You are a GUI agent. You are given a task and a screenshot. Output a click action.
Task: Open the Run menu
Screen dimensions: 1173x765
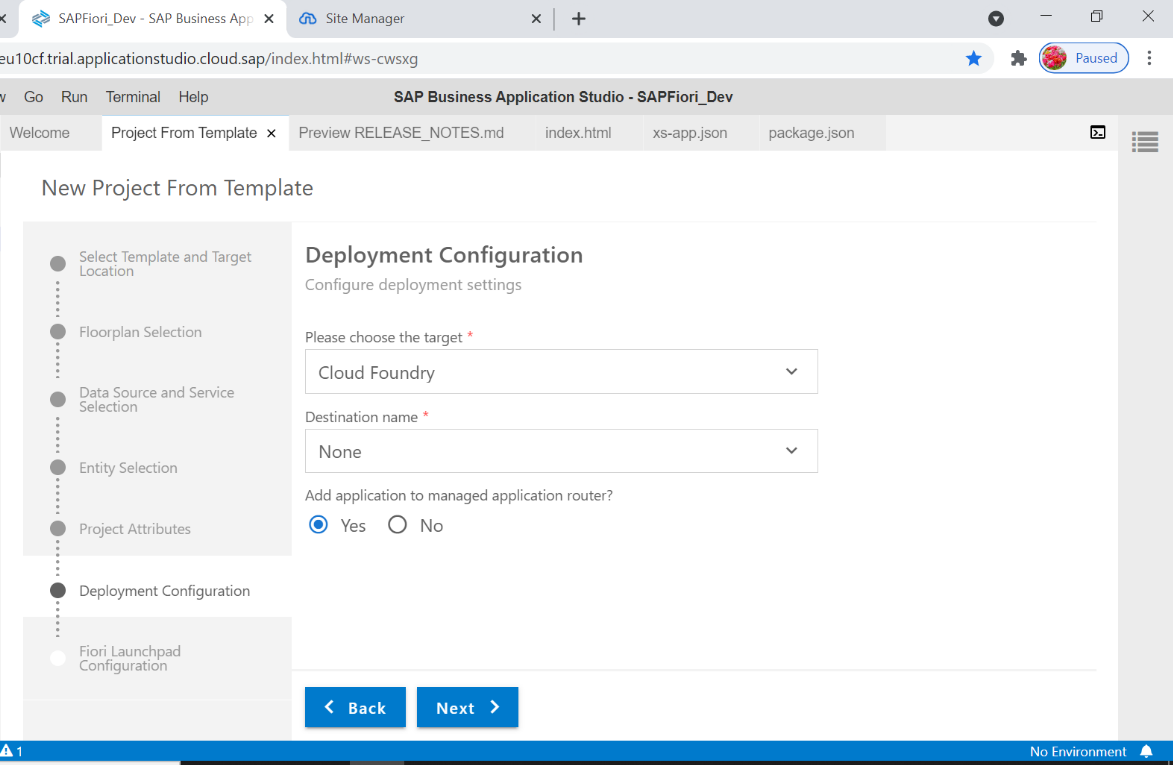point(74,97)
